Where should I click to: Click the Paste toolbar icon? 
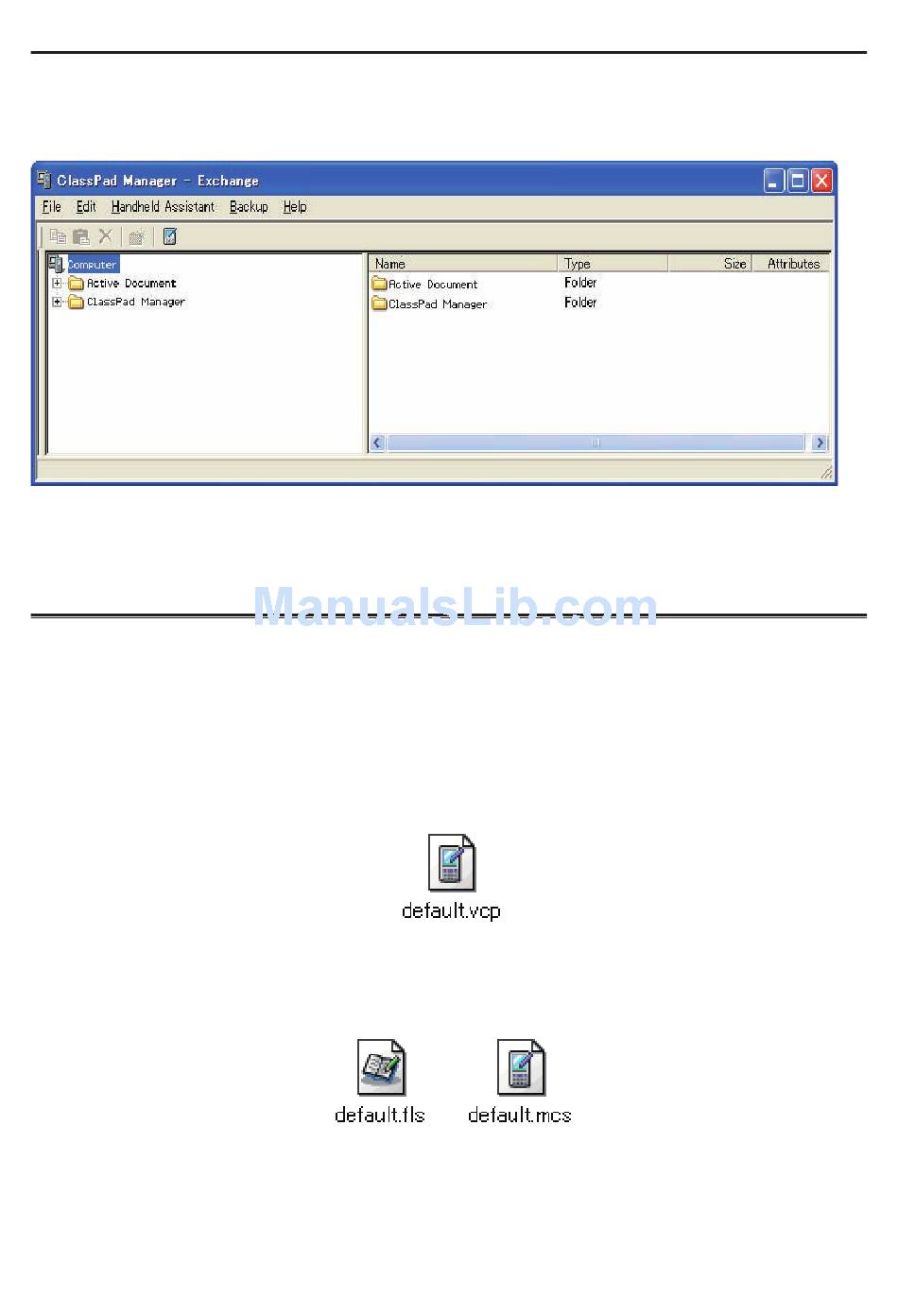81,236
